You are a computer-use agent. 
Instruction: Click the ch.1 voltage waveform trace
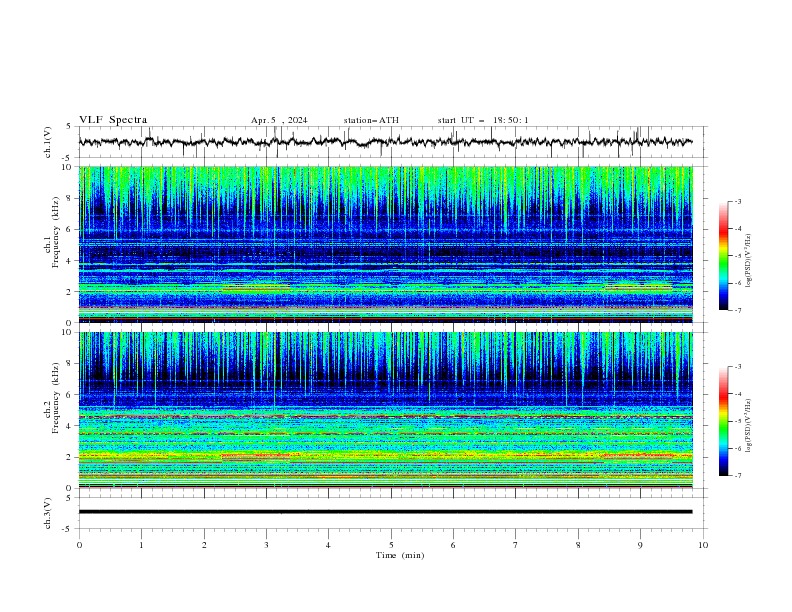(385, 142)
